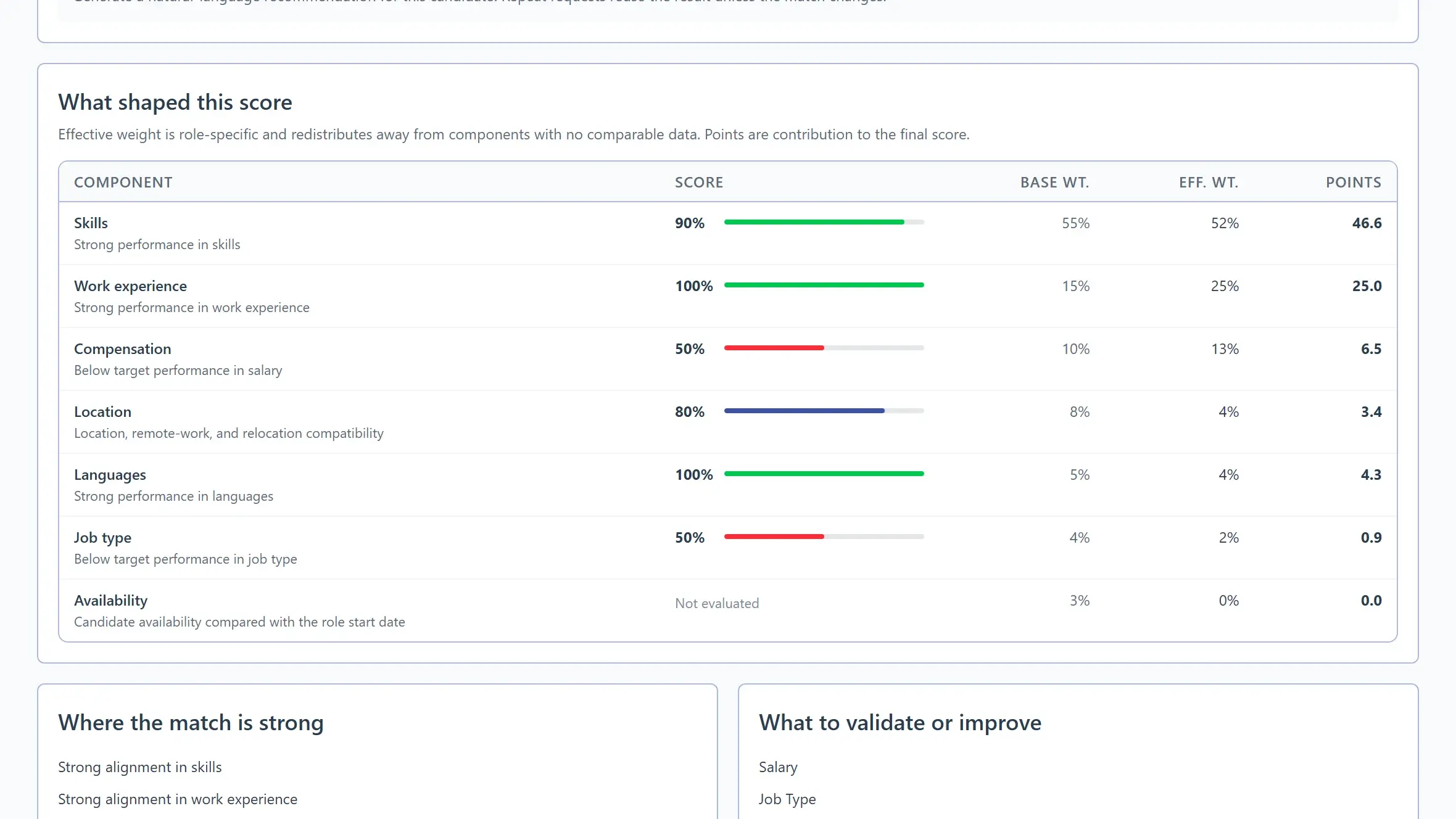Click the 55% base weight for Skills
This screenshot has height=819, width=1456.
point(1076,223)
